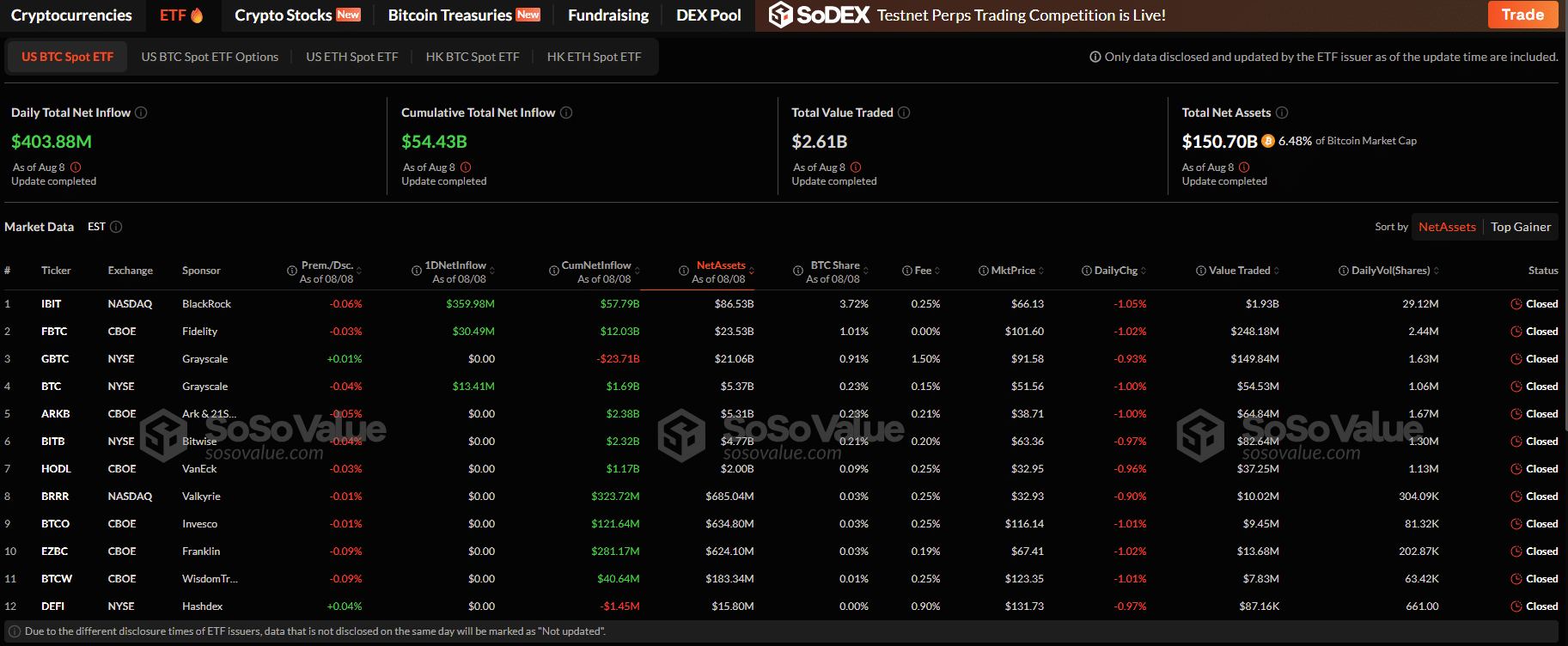This screenshot has width=1568, height=646.
Task: Click the info icon before the CumNetInflow column
Action: (x=554, y=271)
